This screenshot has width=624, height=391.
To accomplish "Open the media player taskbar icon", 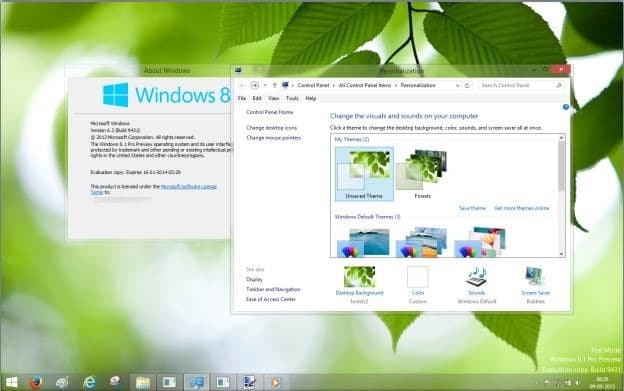I will (x=275, y=382).
